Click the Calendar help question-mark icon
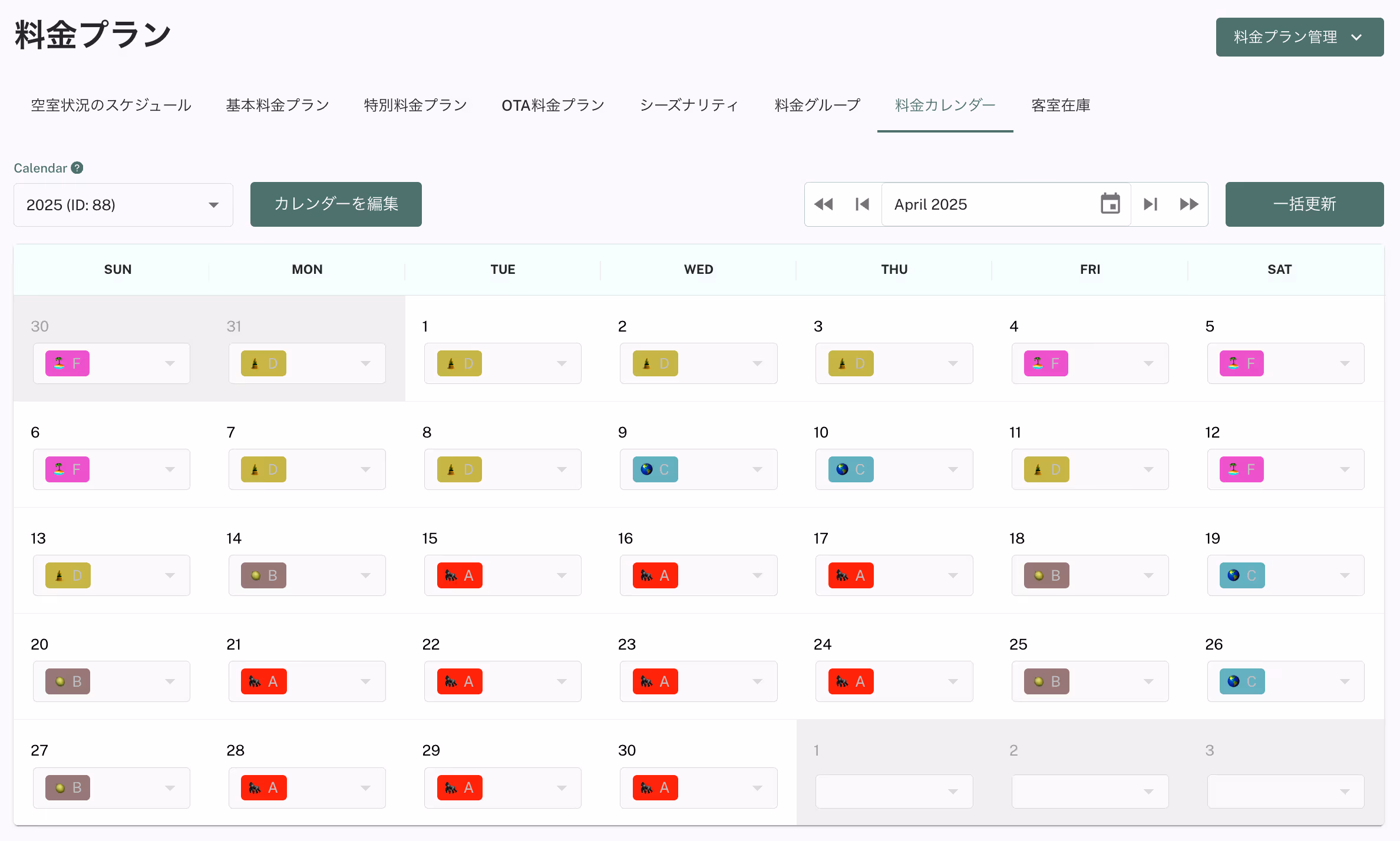 [77, 168]
